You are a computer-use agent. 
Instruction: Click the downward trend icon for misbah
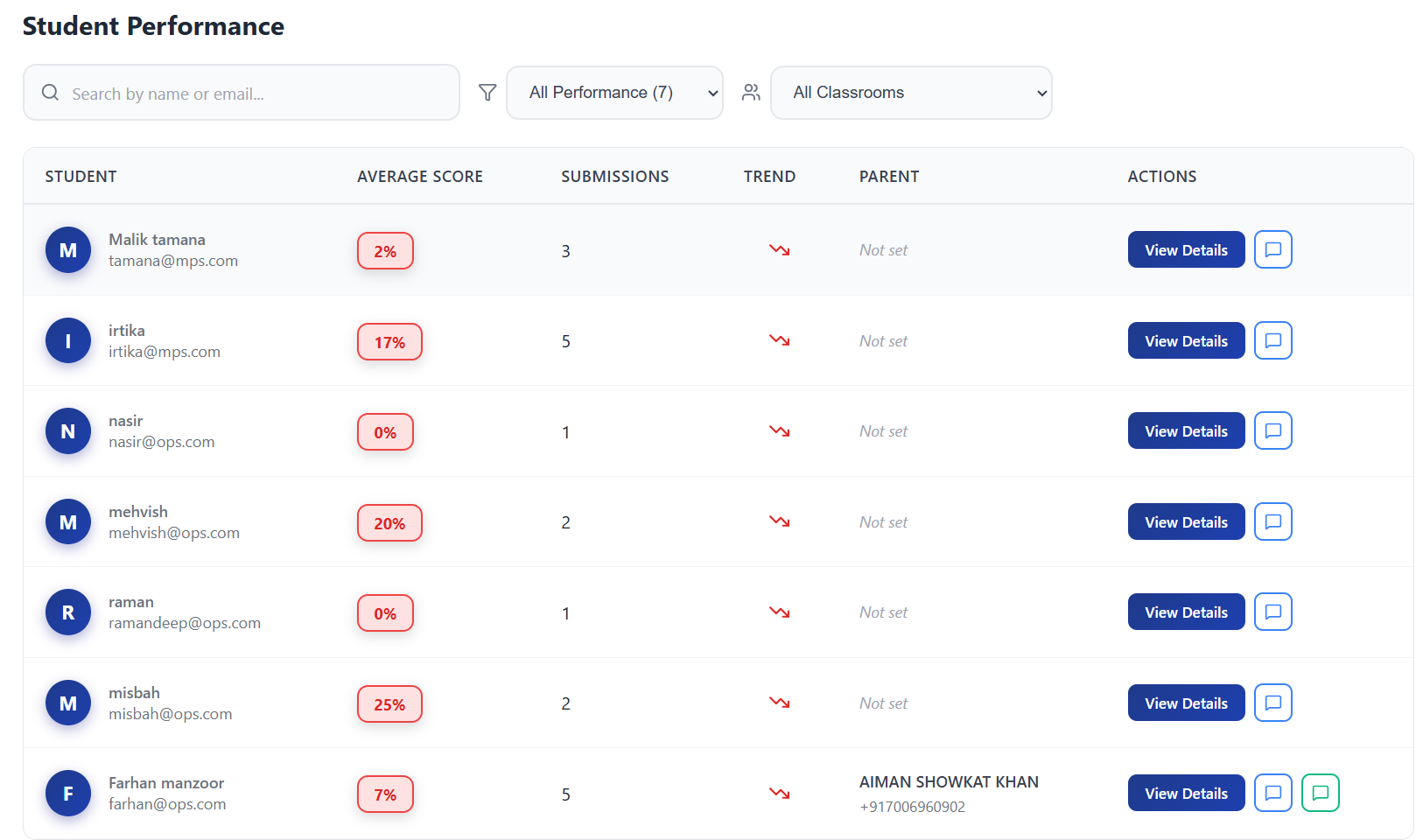pos(780,703)
